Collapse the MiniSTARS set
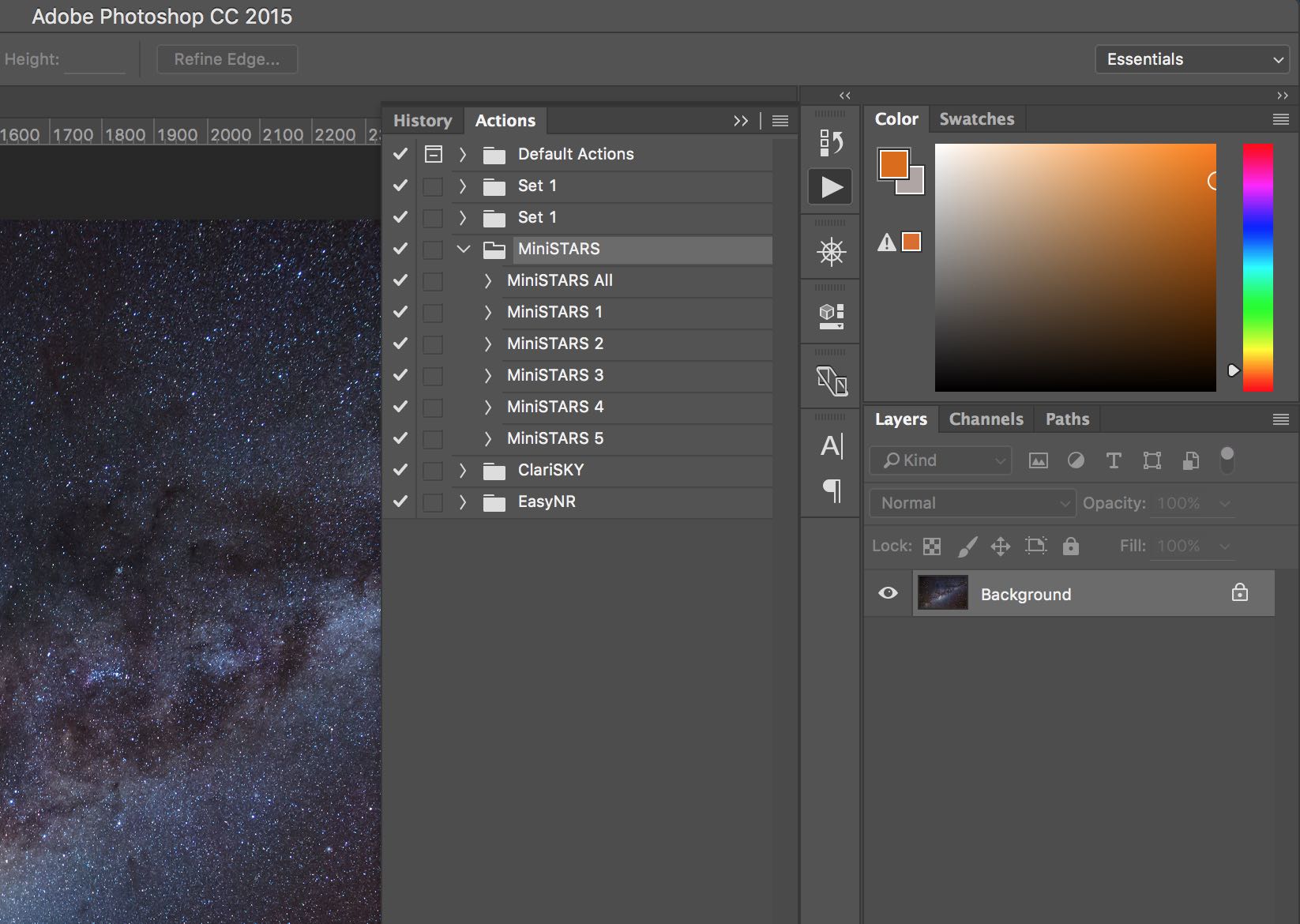This screenshot has width=1300, height=924. 464,249
